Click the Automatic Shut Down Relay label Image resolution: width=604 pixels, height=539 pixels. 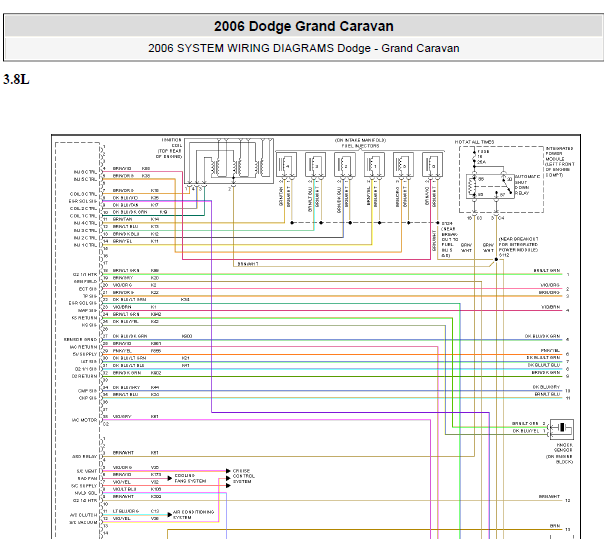click(527, 185)
